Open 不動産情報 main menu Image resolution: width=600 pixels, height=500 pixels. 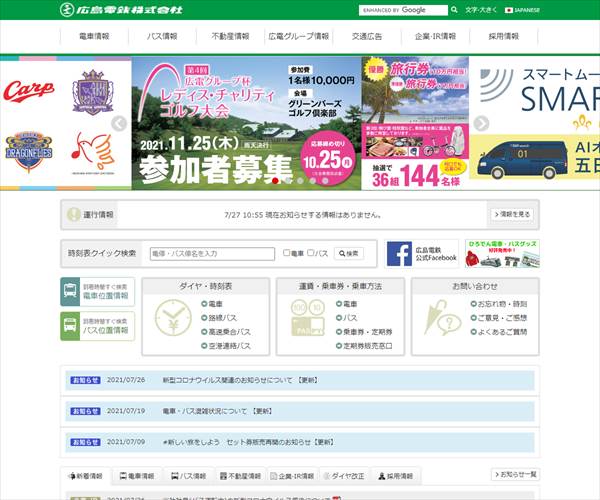230,36
